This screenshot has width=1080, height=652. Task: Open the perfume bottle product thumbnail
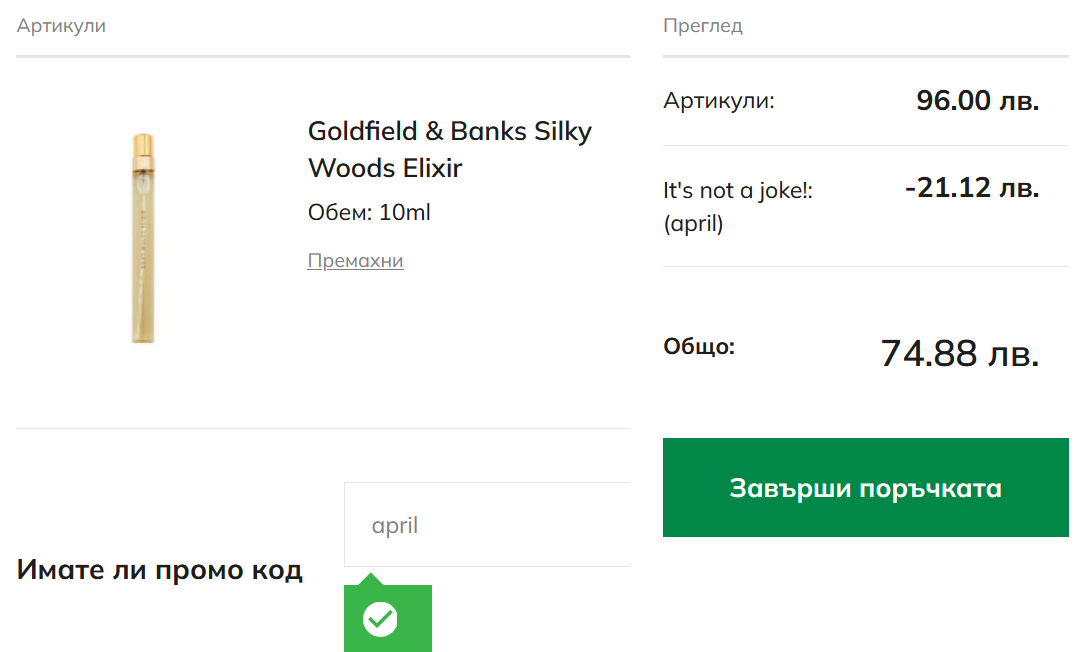click(142, 238)
